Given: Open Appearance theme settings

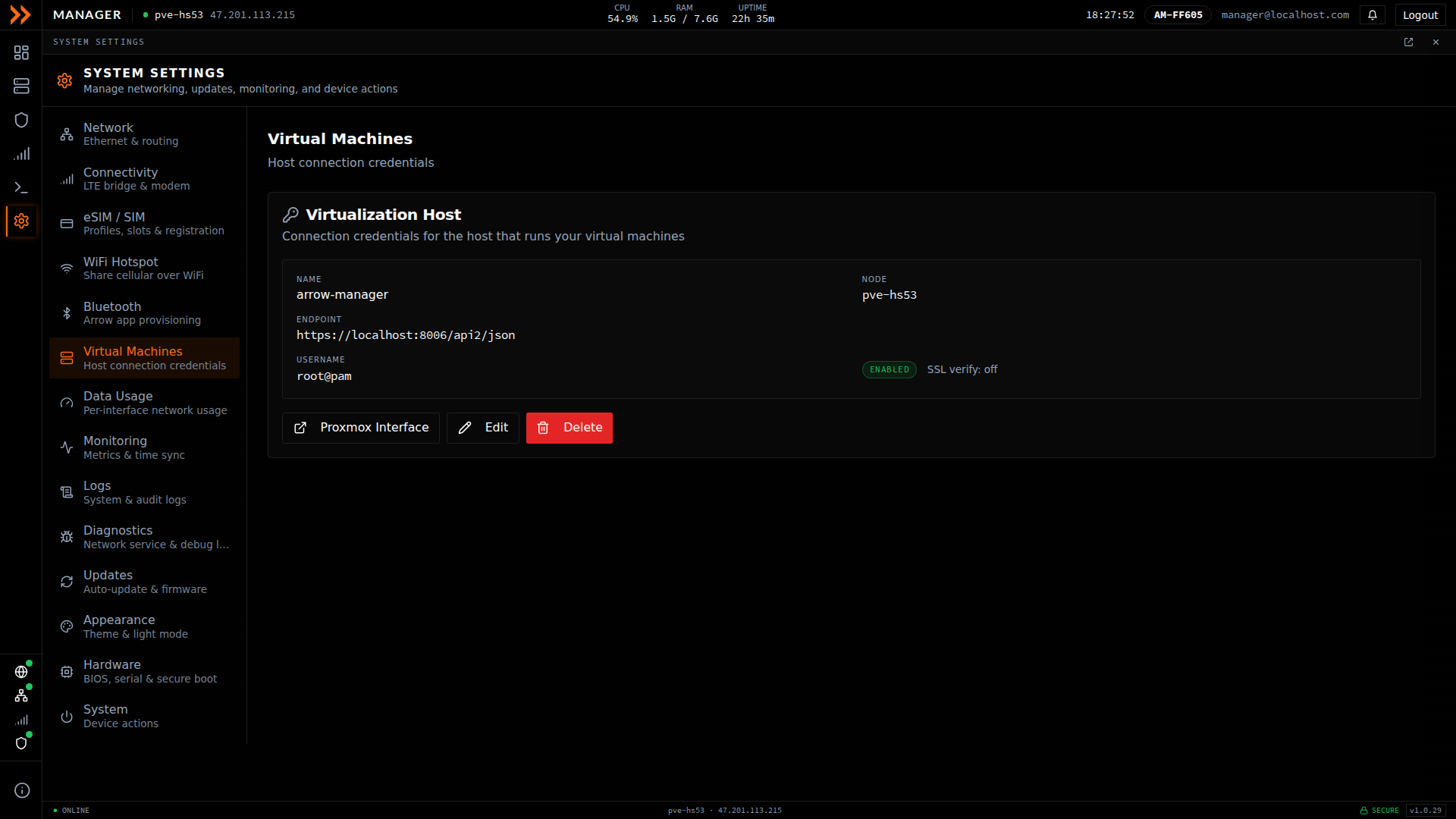Looking at the screenshot, I should click(144, 626).
